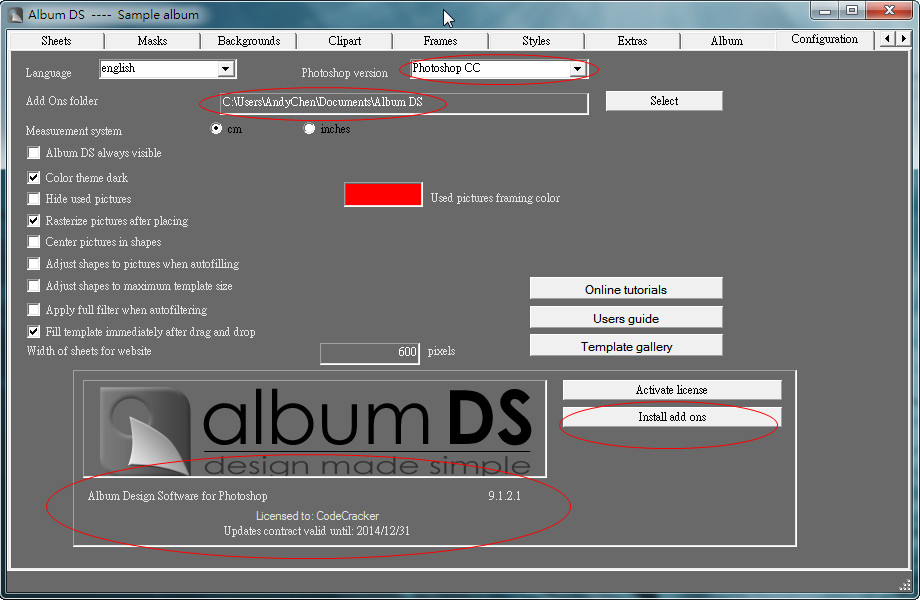920x600 pixels.
Task: Click the Album DS title bar icon
Action: pyautogui.click(x=15, y=15)
